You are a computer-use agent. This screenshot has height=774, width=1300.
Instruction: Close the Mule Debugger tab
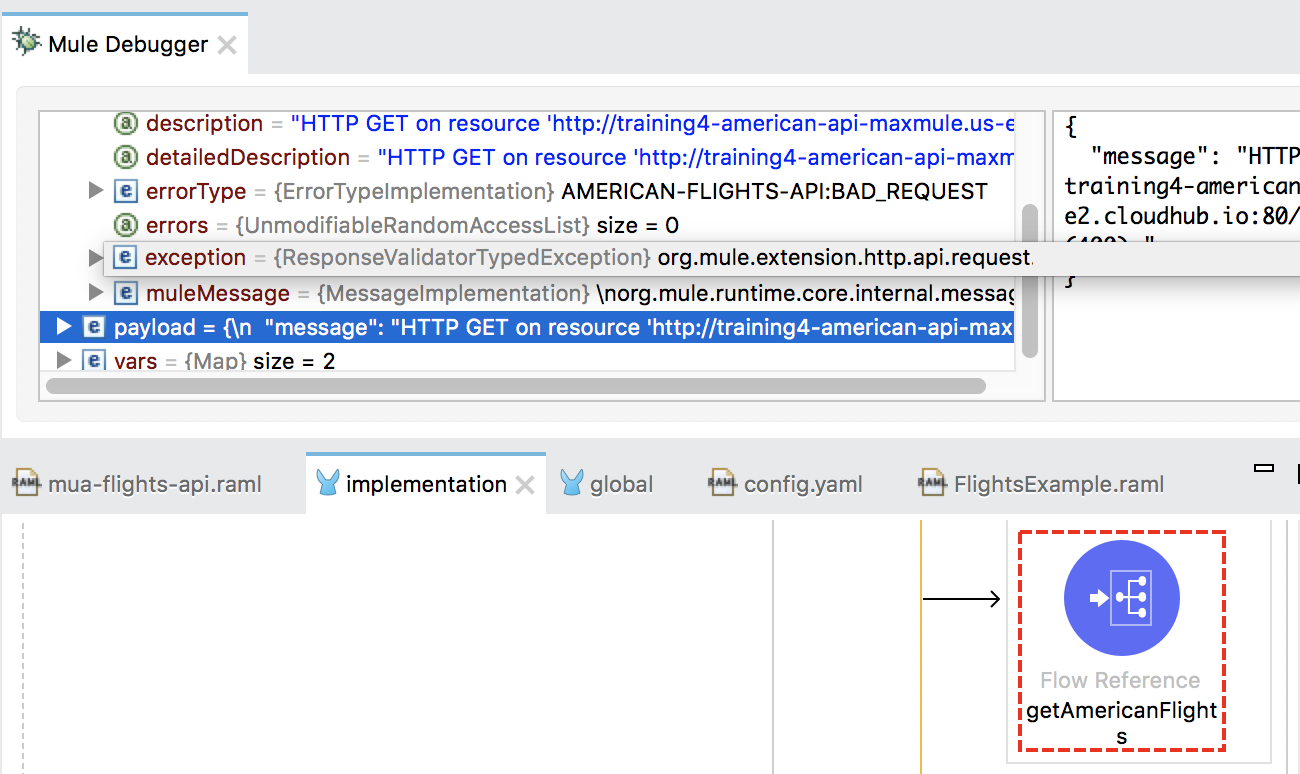click(227, 45)
